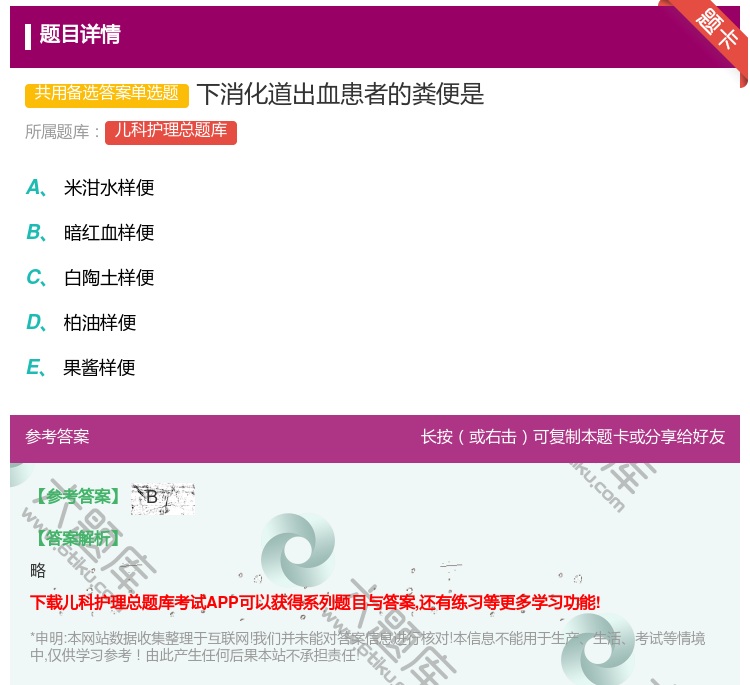Click the red 下载儿科护理总题库考试APP promotion text
This screenshot has width=750, height=685.
pyautogui.click(x=315, y=602)
